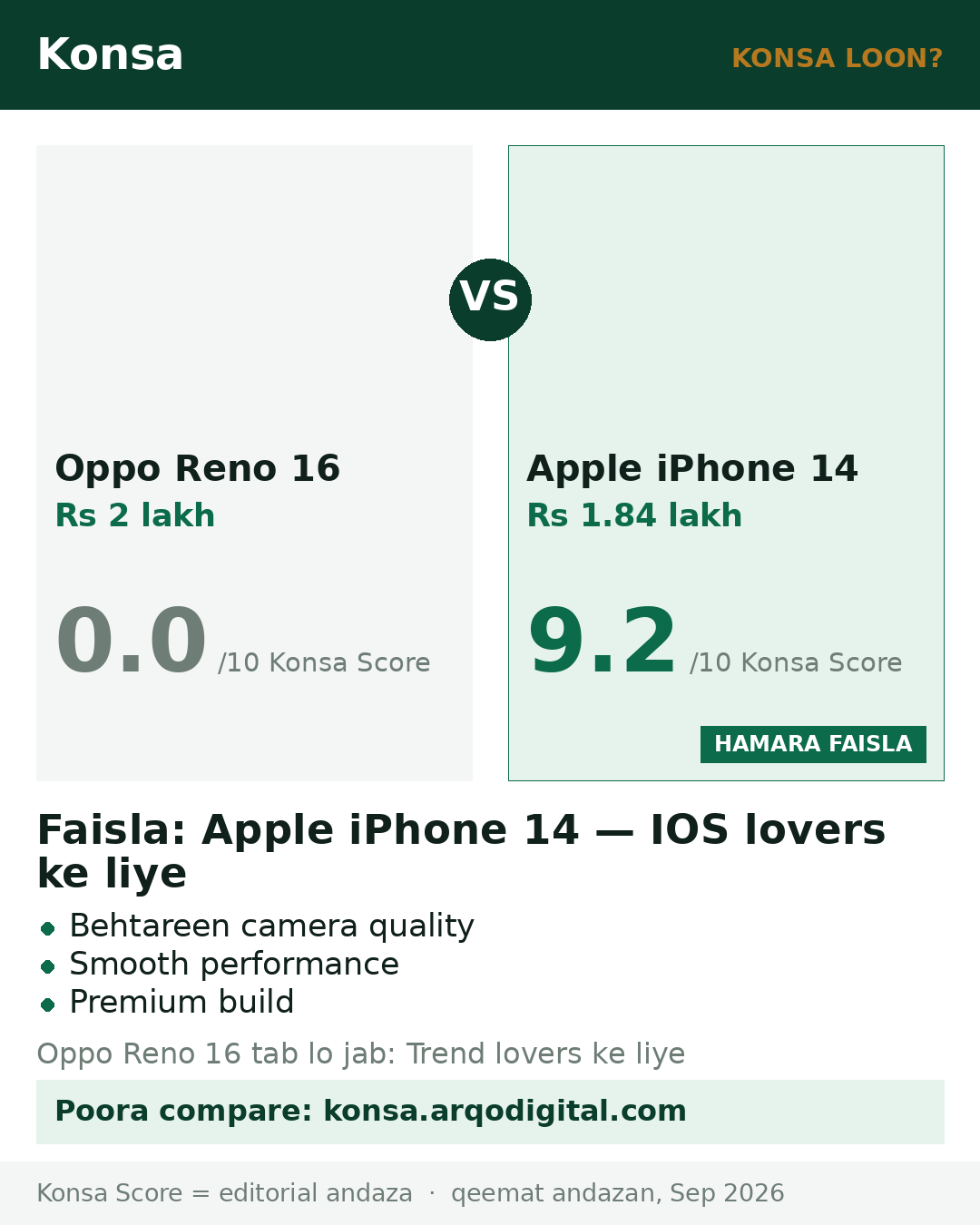Click the Konsa logo in header
This screenshot has height=1225, width=980.
tap(111, 54)
